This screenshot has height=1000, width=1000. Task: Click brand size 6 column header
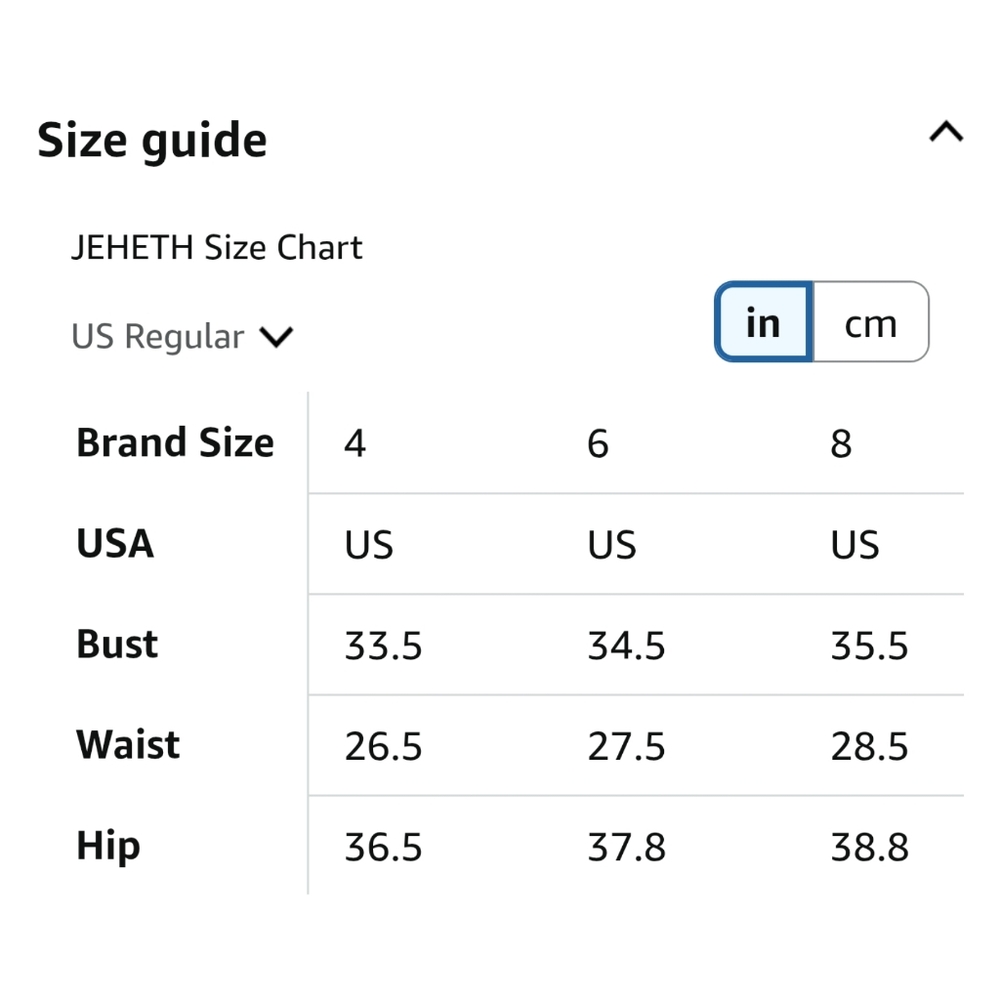(598, 443)
